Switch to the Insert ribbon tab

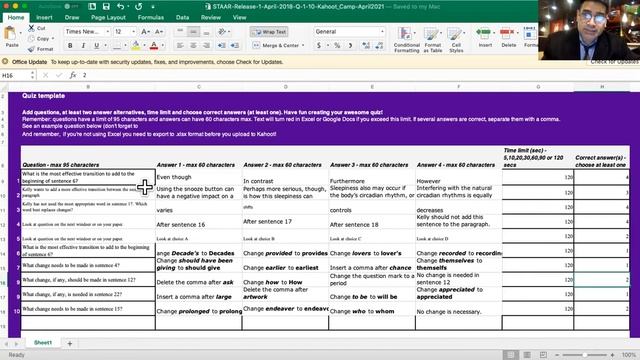[x=44, y=18]
